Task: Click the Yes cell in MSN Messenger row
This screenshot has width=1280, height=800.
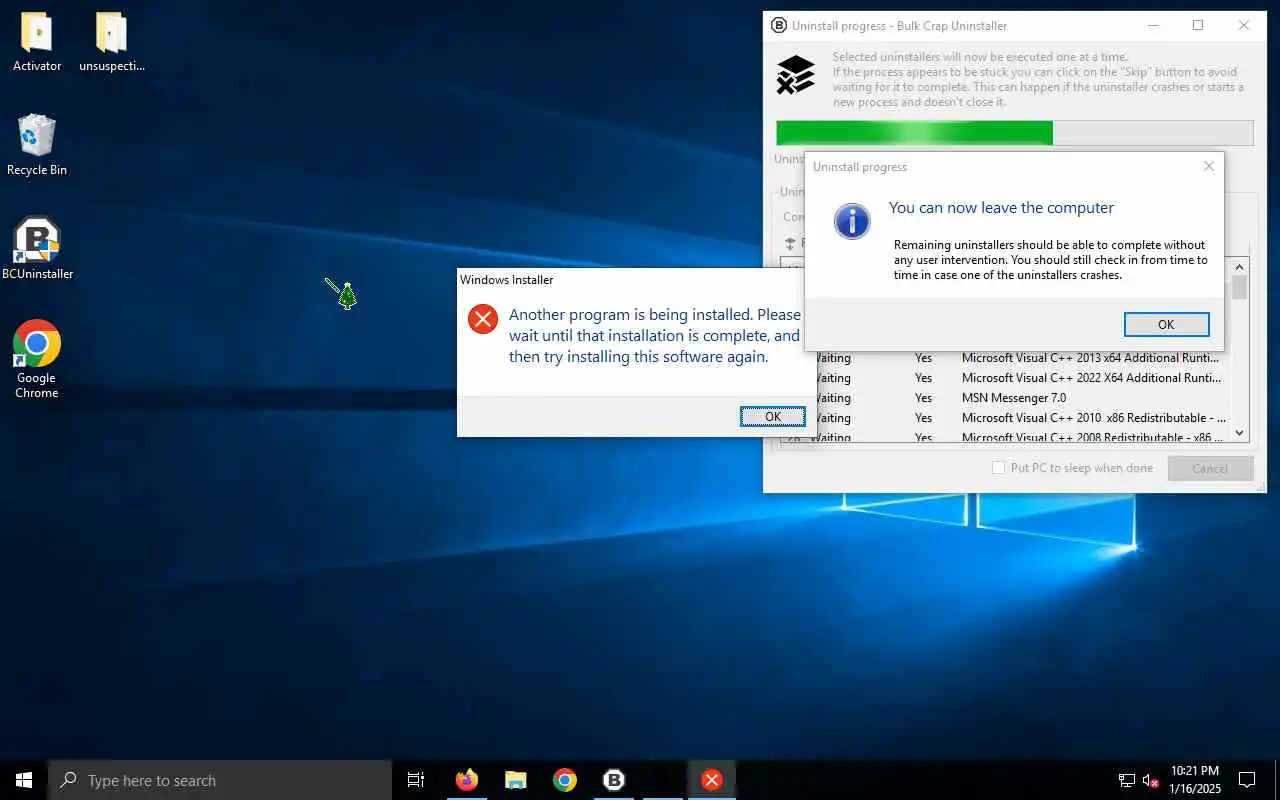Action: [x=923, y=398]
